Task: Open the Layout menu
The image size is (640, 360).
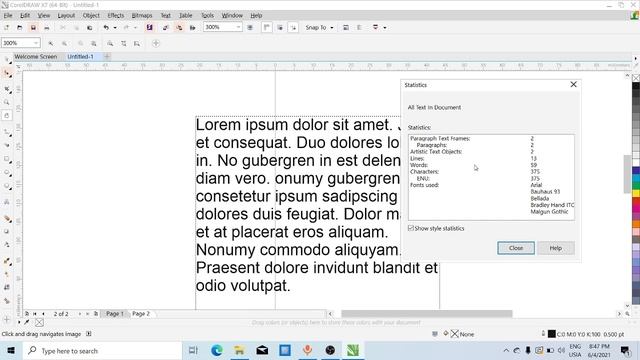Action: pos(66,16)
